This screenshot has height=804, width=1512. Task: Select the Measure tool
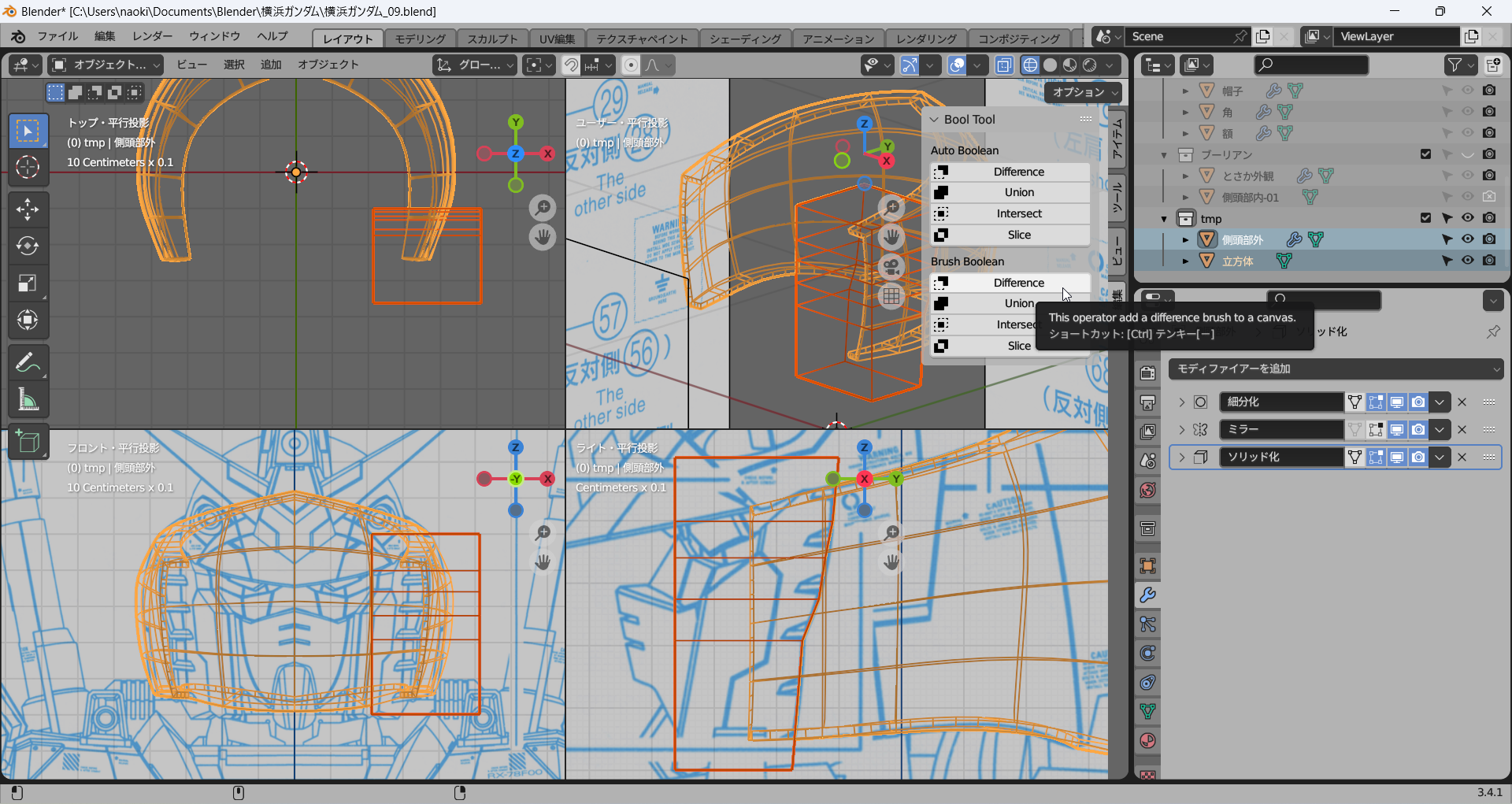28,400
